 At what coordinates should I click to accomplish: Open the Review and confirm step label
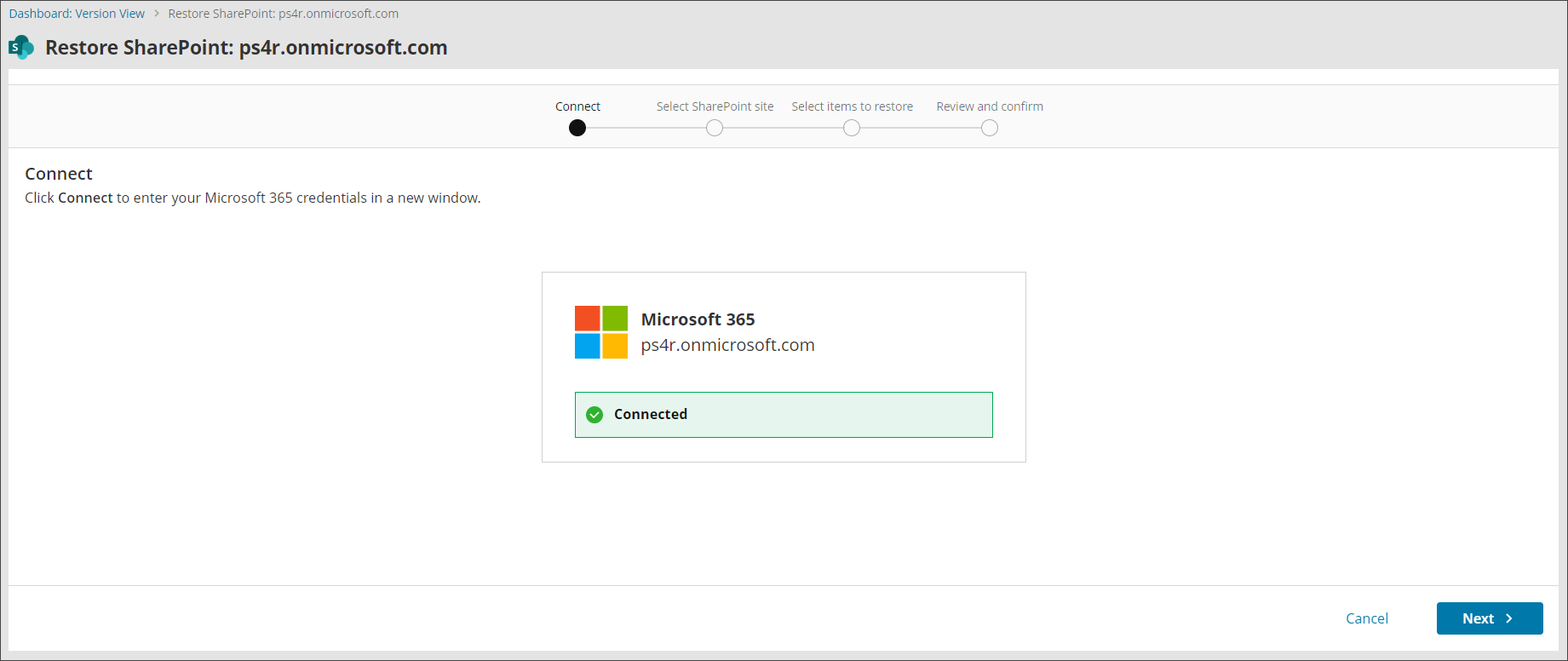click(x=989, y=106)
